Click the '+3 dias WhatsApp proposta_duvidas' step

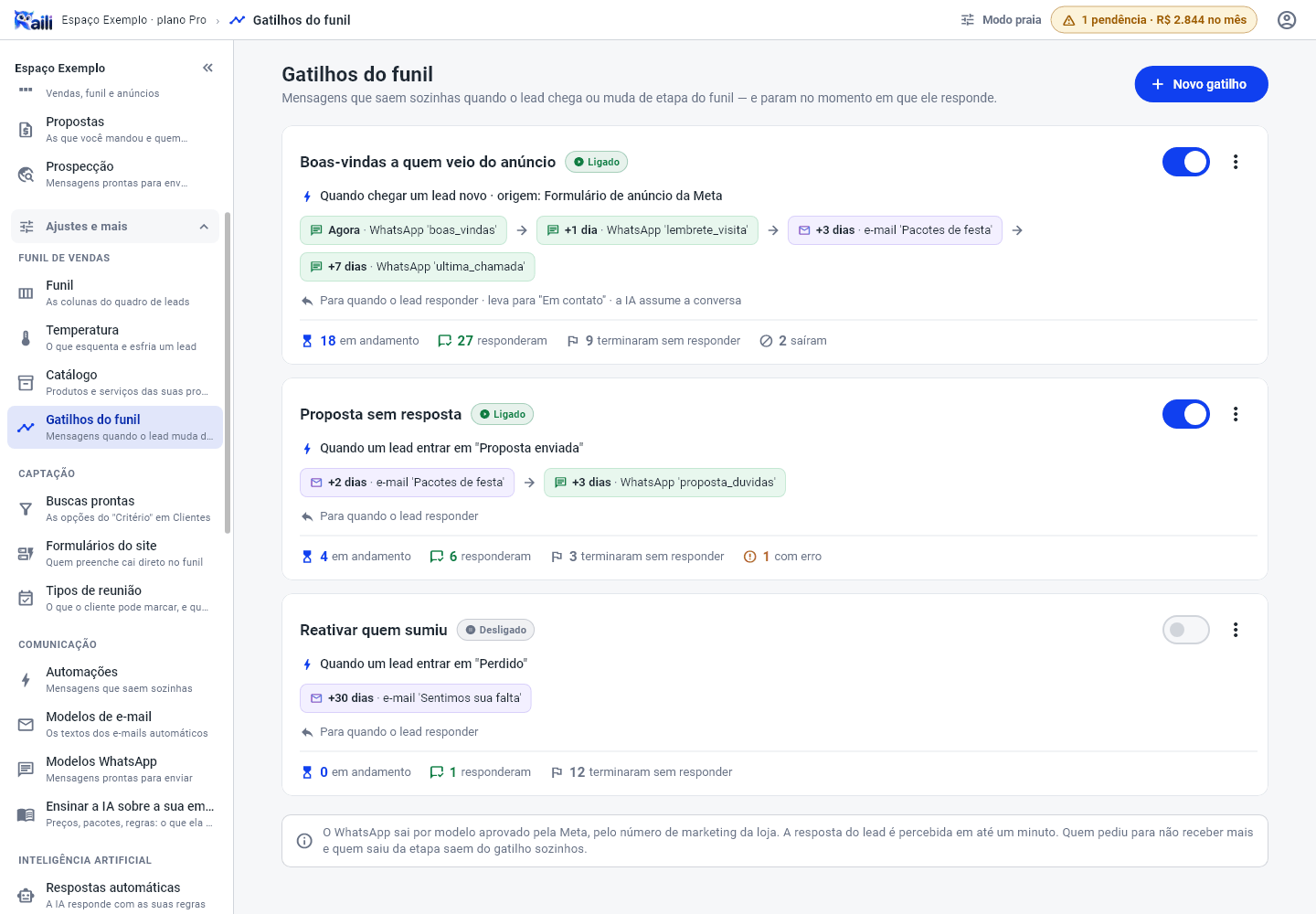click(x=664, y=483)
